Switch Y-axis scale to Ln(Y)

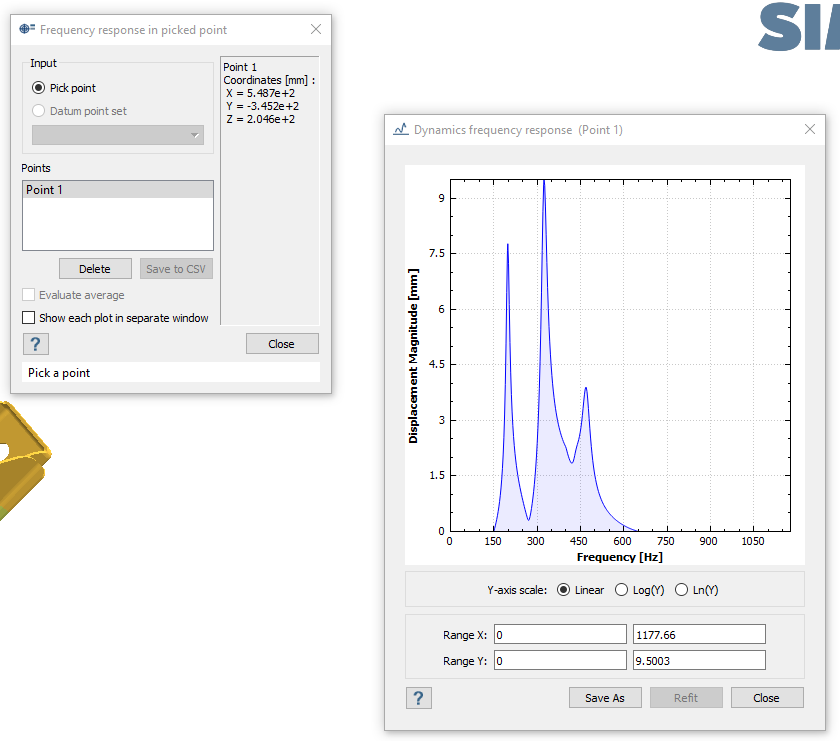(682, 590)
